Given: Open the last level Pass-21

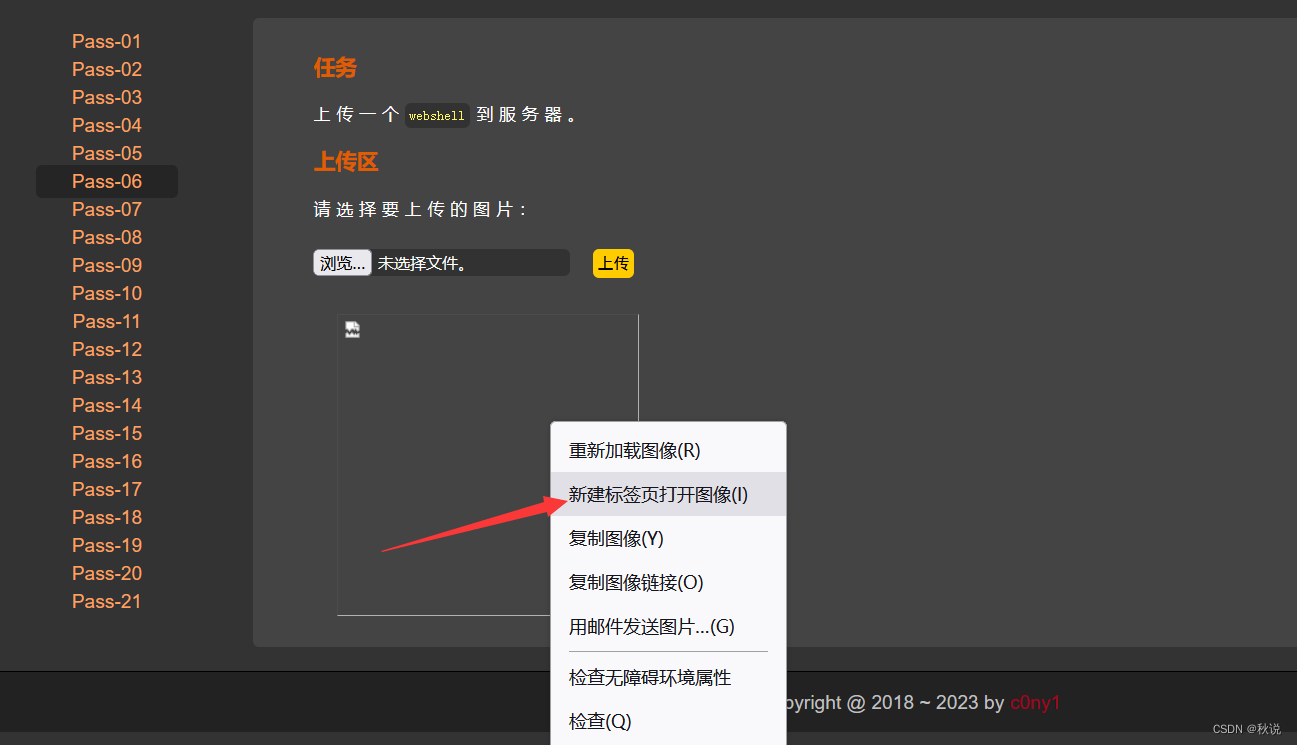Looking at the screenshot, I should [x=107, y=601].
